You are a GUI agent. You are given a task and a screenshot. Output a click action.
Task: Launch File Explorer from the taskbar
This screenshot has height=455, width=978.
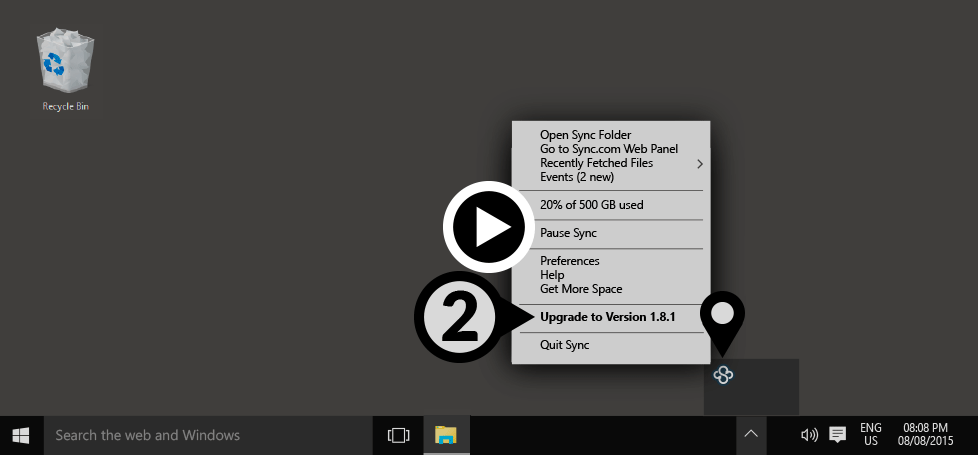(446, 435)
